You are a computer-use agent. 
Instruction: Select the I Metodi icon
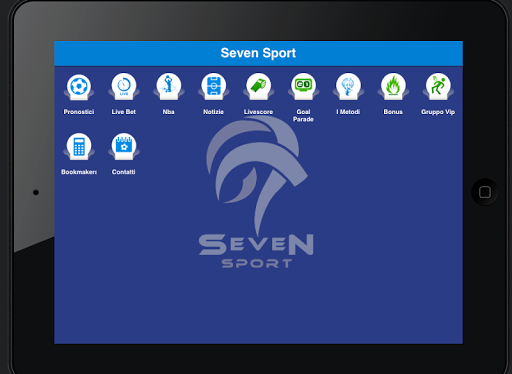click(x=348, y=87)
